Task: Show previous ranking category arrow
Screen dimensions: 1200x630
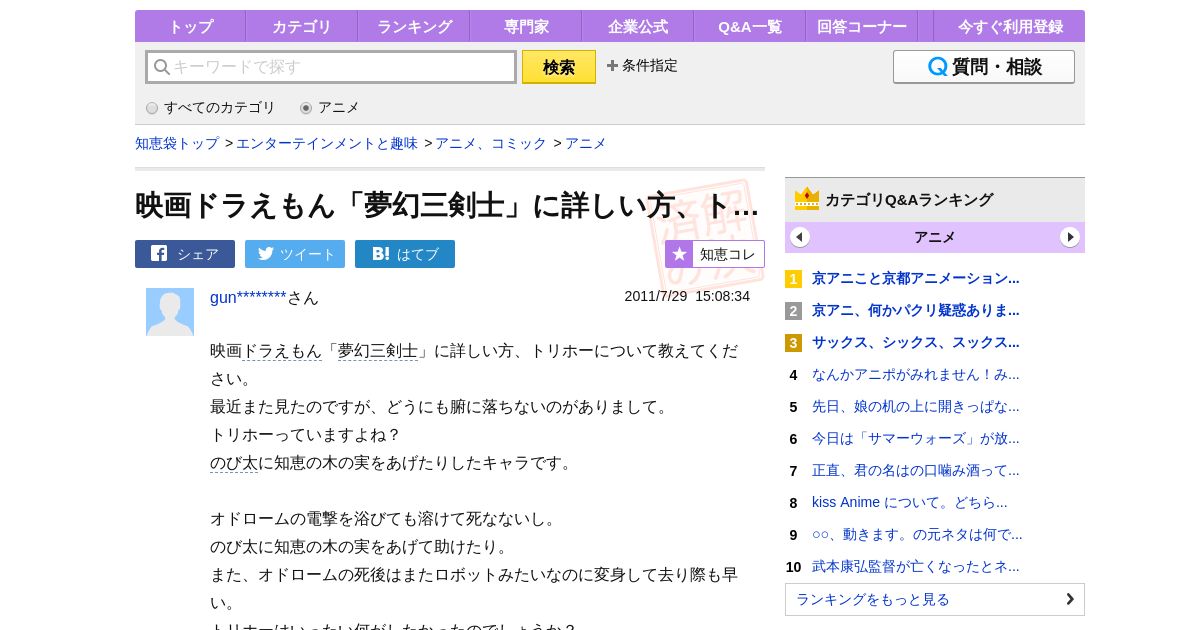Action: (x=800, y=237)
